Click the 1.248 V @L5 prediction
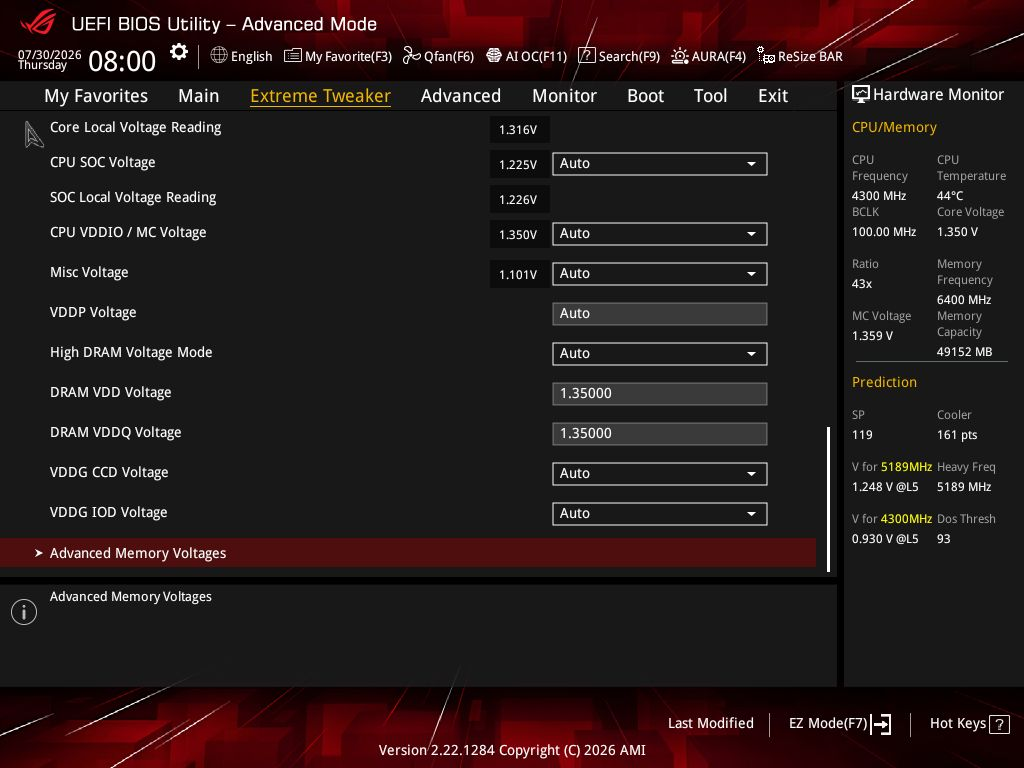1024x768 pixels. pyautogui.click(x=885, y=487)
